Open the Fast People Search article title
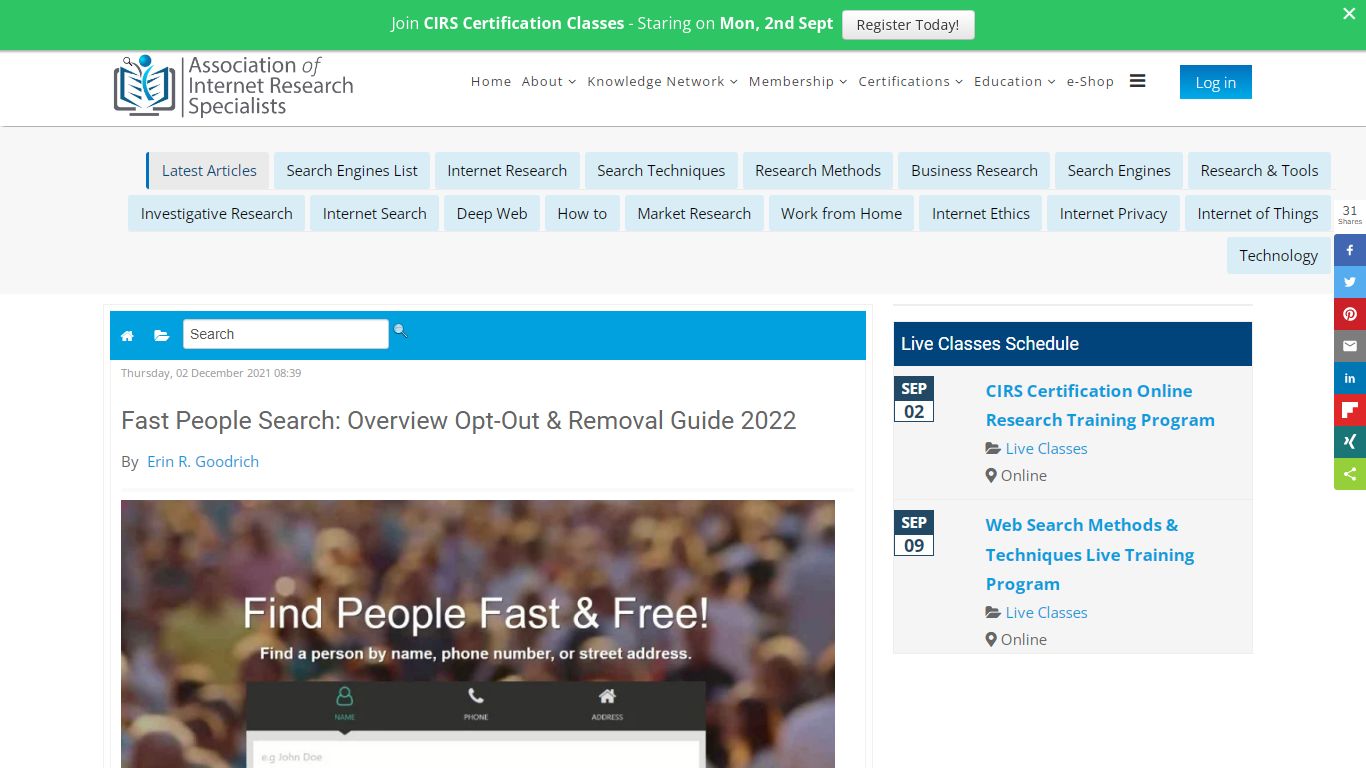This screenshot has height=768, width=1366. tap(458, 420)
